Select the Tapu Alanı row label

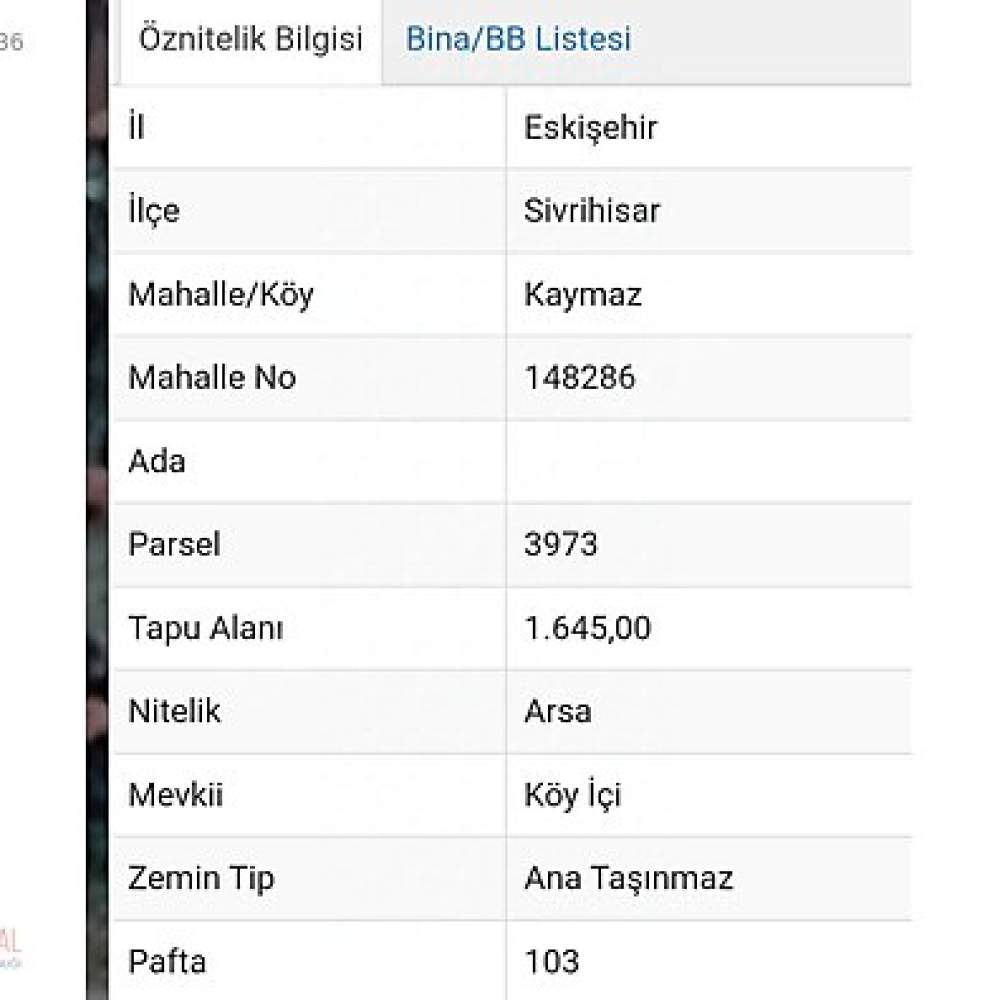click(x=205, y=628)
